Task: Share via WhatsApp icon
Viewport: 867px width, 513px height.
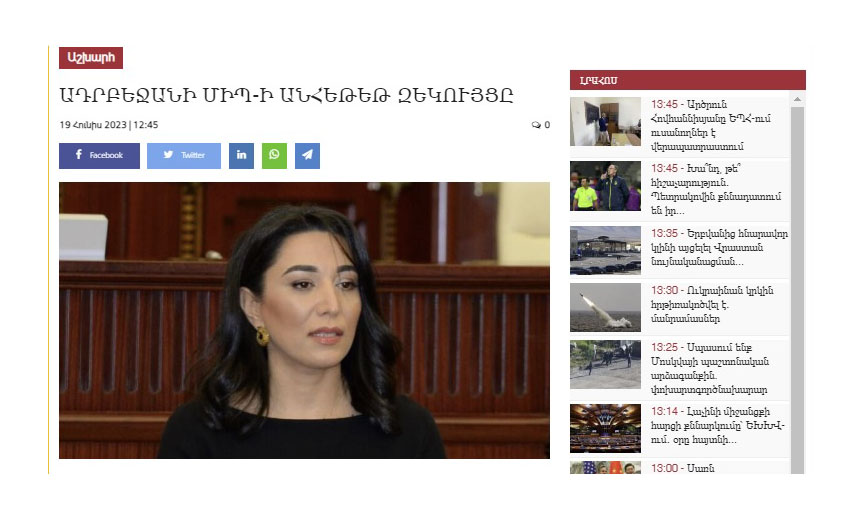Action: pyautogui.click(x=274, y=156)
